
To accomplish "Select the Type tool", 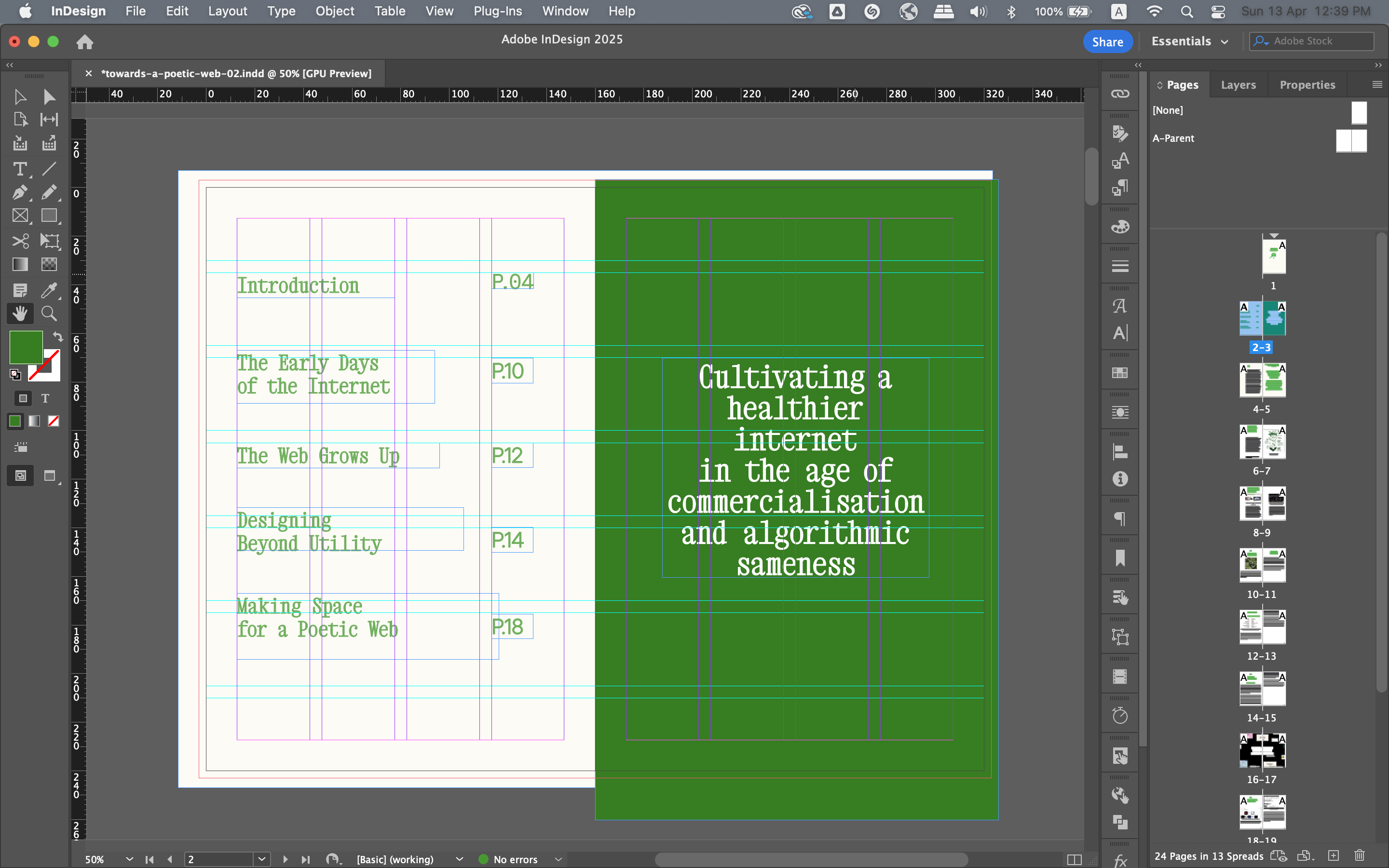I will click(19, 169).
